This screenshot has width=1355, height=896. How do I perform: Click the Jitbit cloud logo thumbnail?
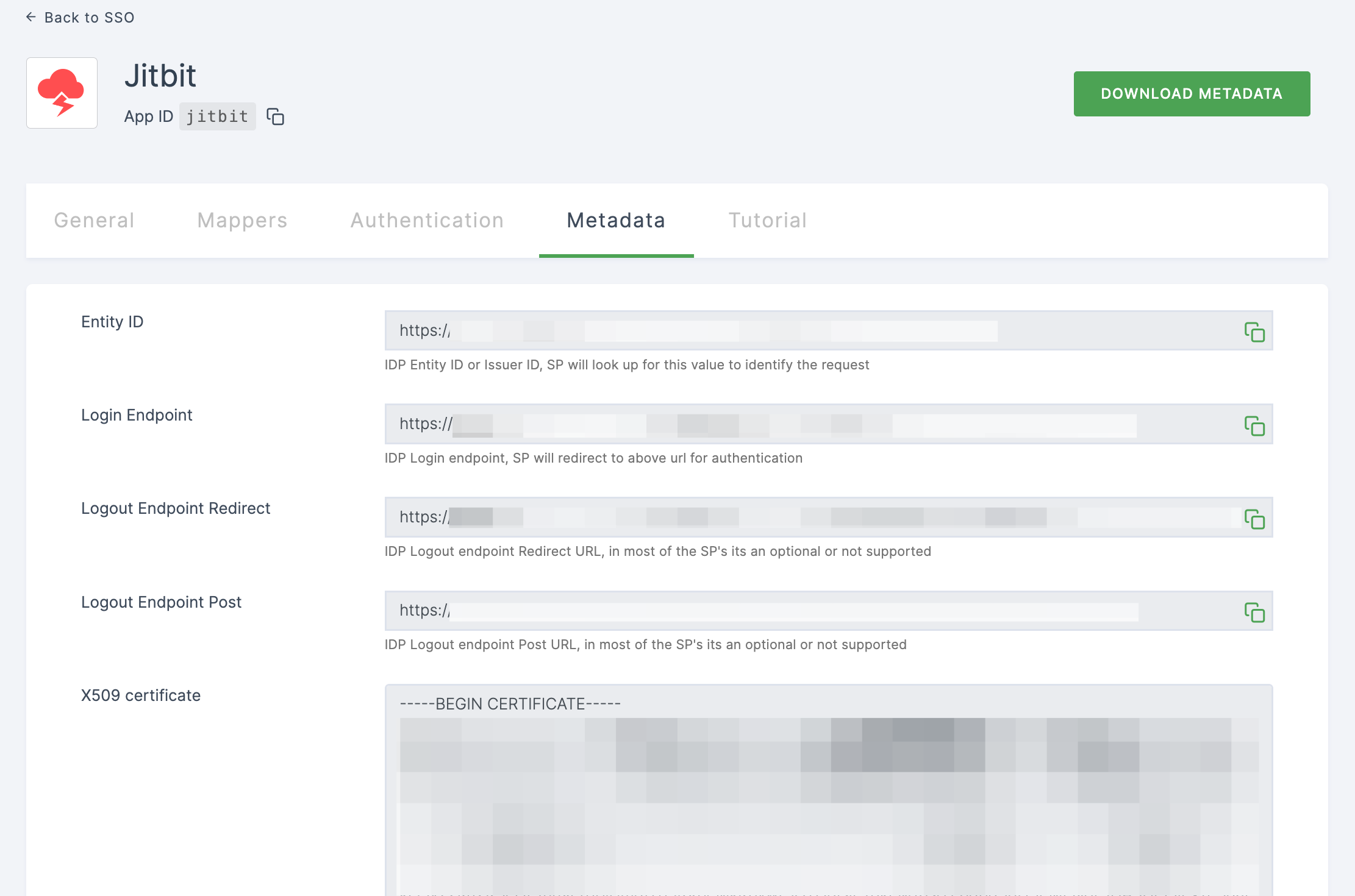click(x=62, y=93)
